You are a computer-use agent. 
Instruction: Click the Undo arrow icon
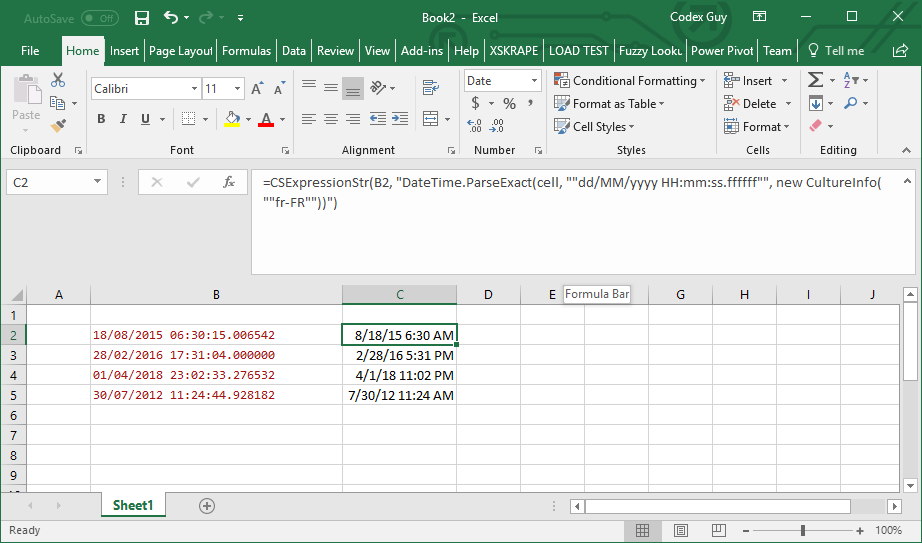click(171, 18)
